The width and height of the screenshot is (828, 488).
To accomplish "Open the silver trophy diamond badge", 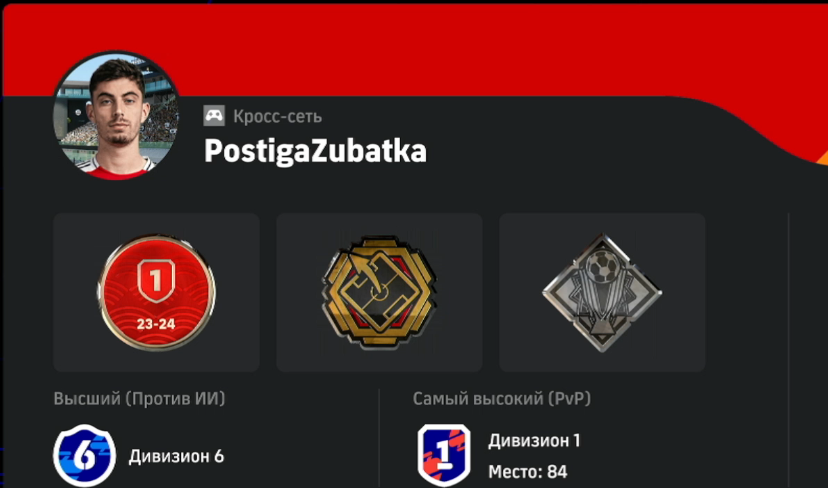I will (602, 293).
